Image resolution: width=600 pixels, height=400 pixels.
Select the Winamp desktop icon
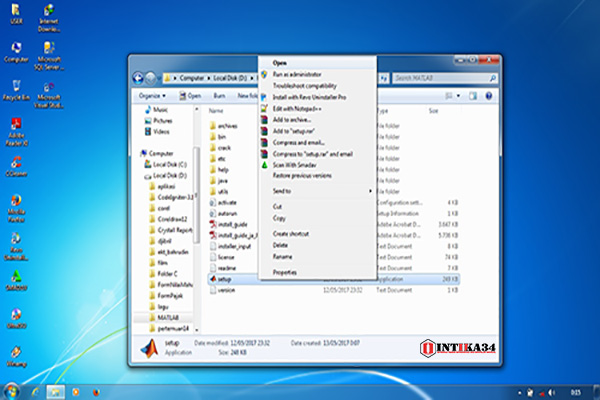point(16,357)
